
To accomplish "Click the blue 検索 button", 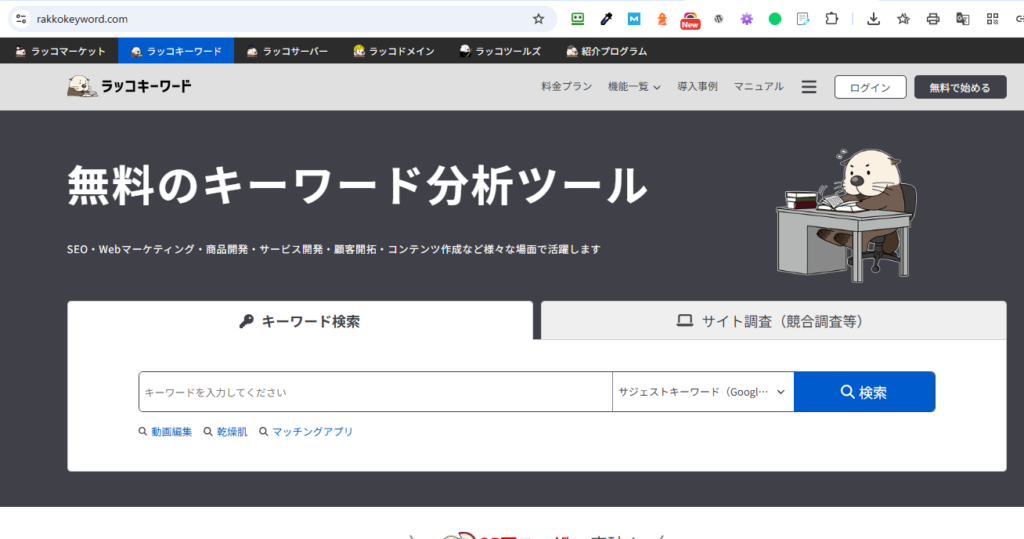I will (864, 392).
